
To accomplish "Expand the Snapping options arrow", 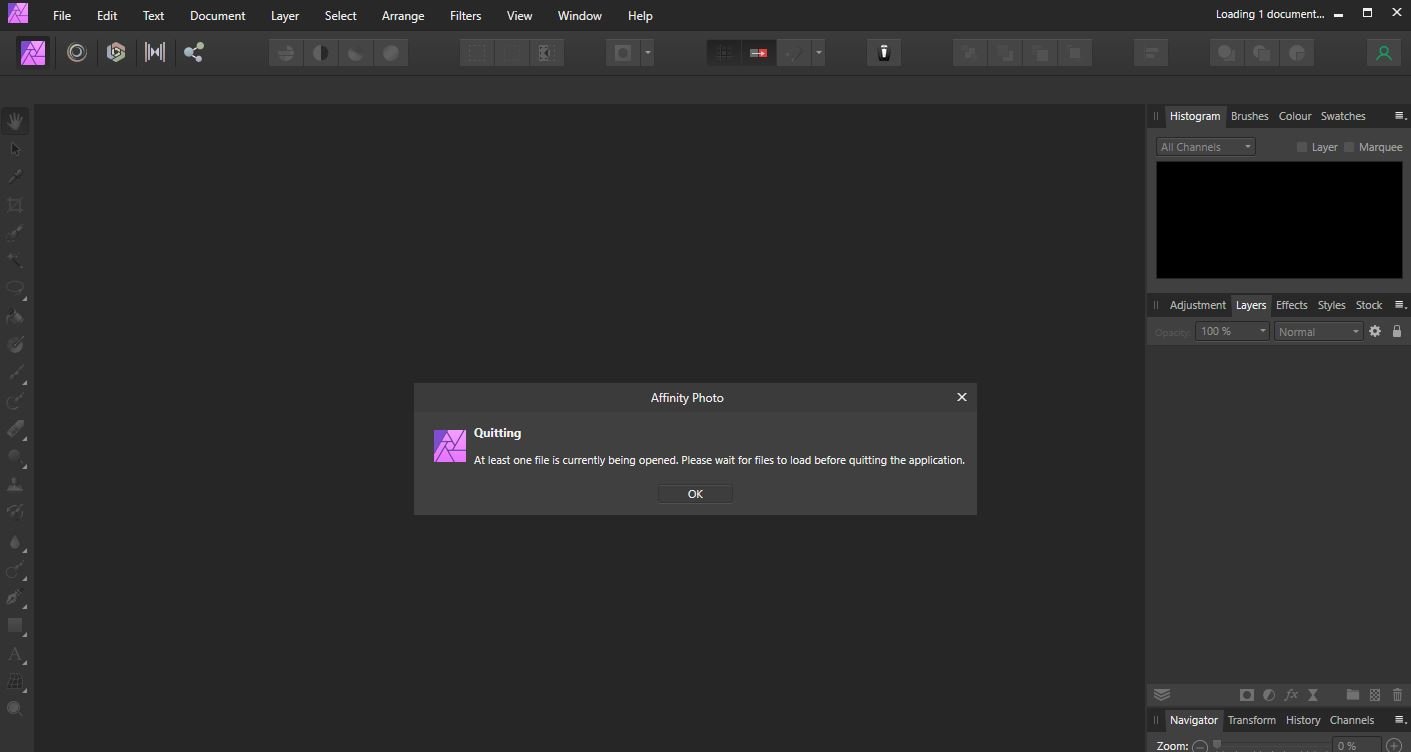I will point(819,53).
